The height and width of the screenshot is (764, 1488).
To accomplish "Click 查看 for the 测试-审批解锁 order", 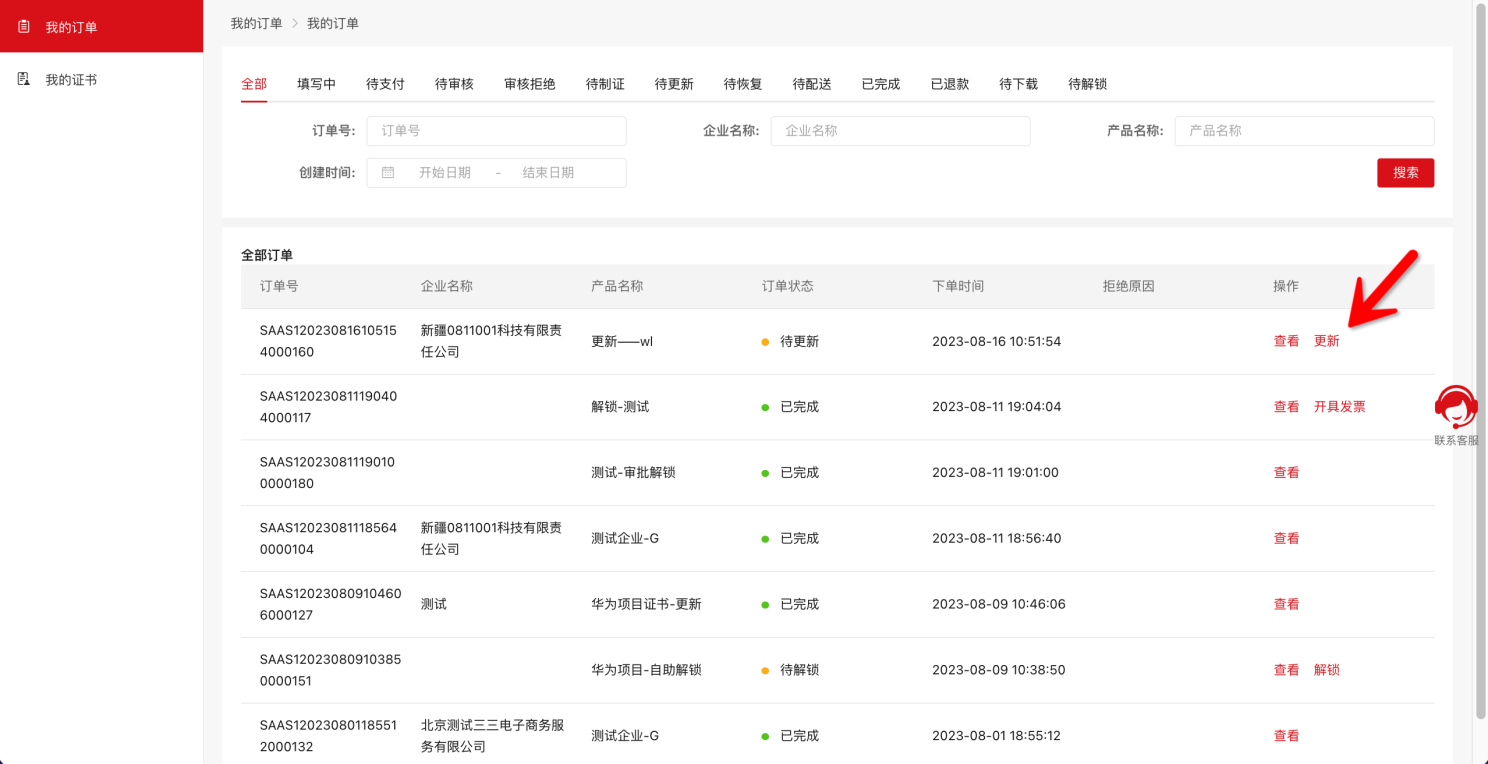I will click(x=1286, y=473).
